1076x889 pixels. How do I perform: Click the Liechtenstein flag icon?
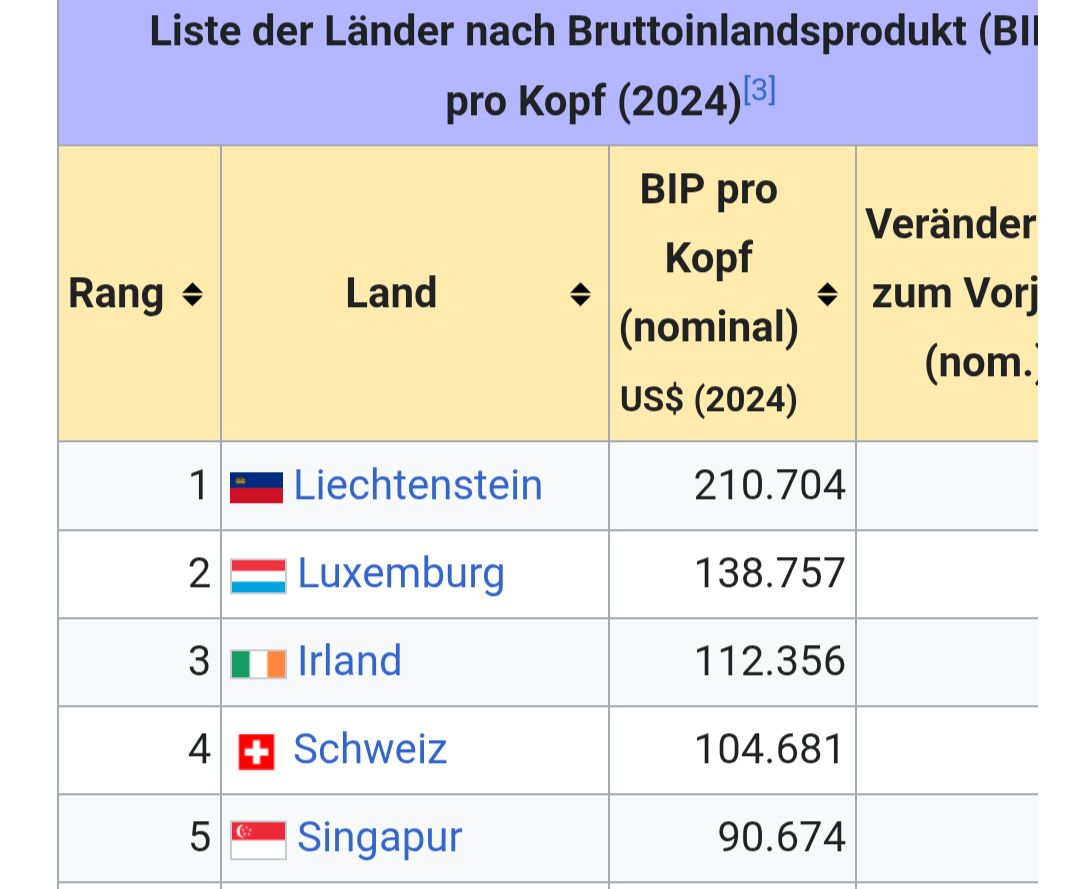(x=256, y=487)
